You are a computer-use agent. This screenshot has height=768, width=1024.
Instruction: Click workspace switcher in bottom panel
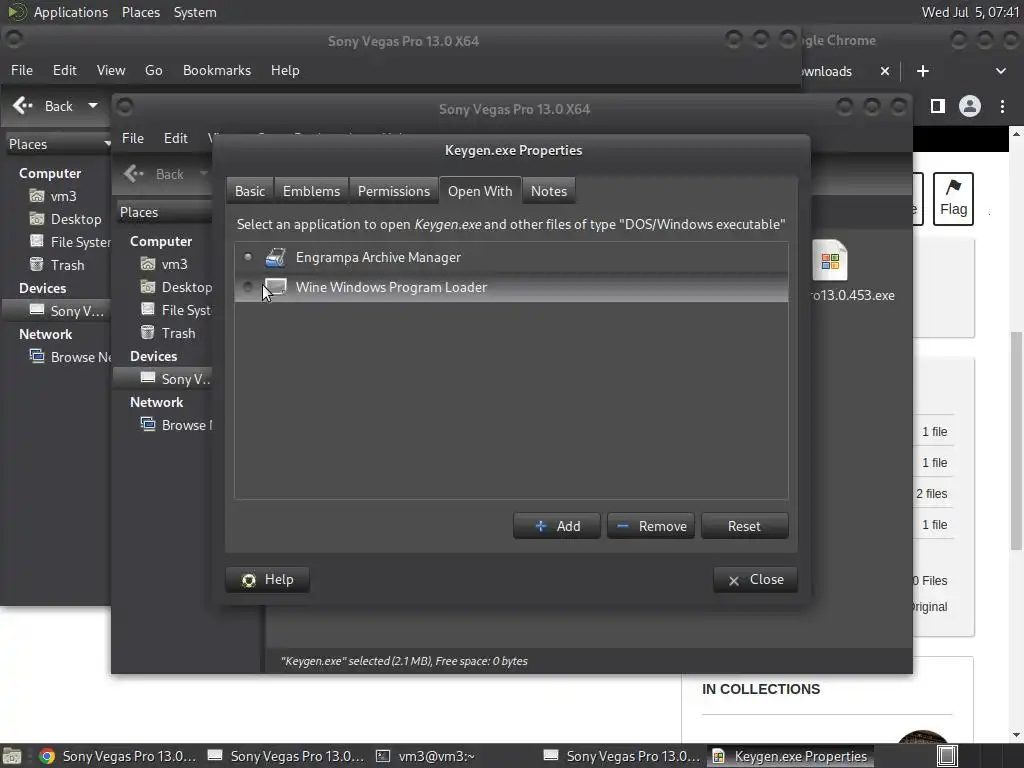(x=947, y=756)
